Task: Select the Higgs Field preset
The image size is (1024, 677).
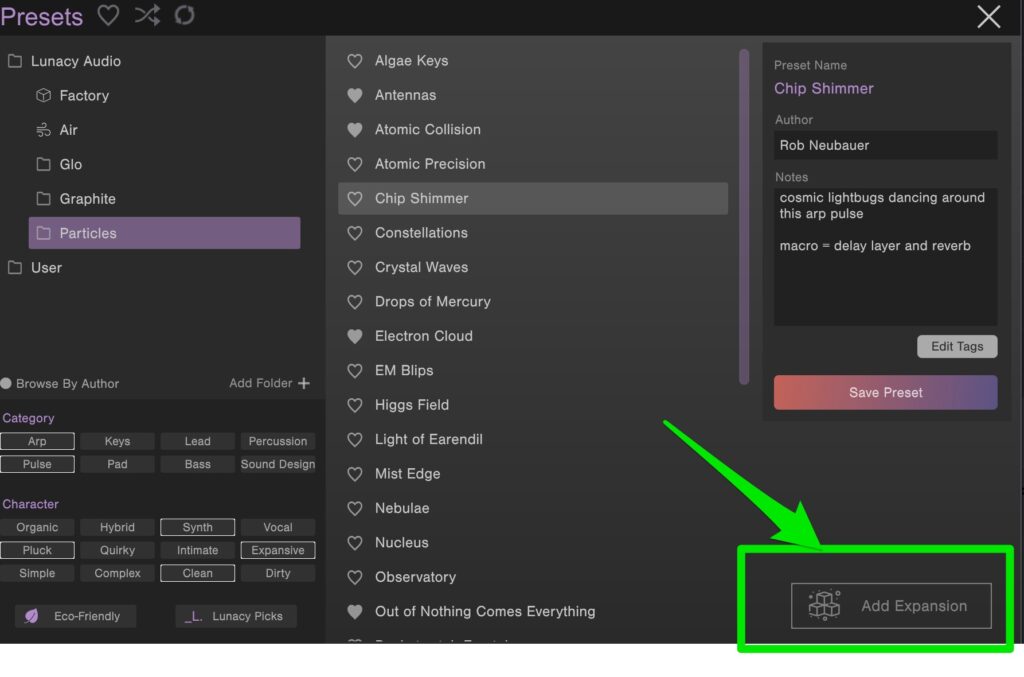Action: [412, 405]
